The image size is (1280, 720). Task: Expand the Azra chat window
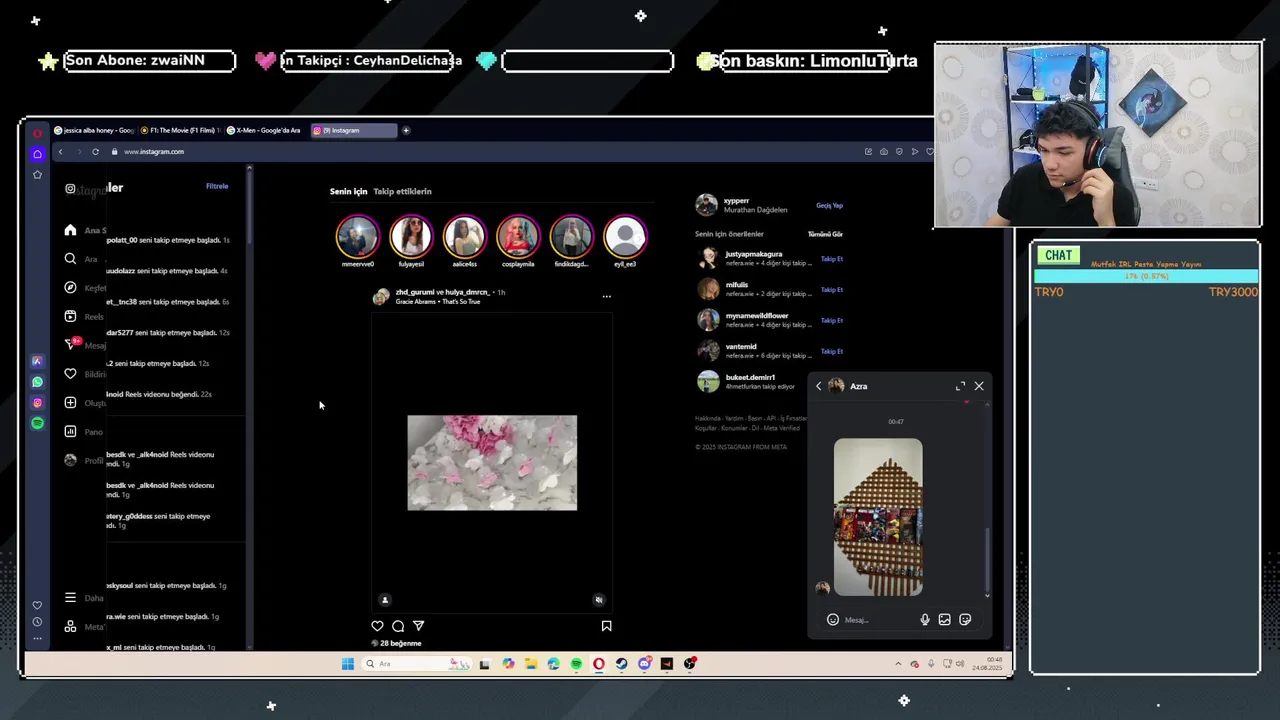point(960,386)
